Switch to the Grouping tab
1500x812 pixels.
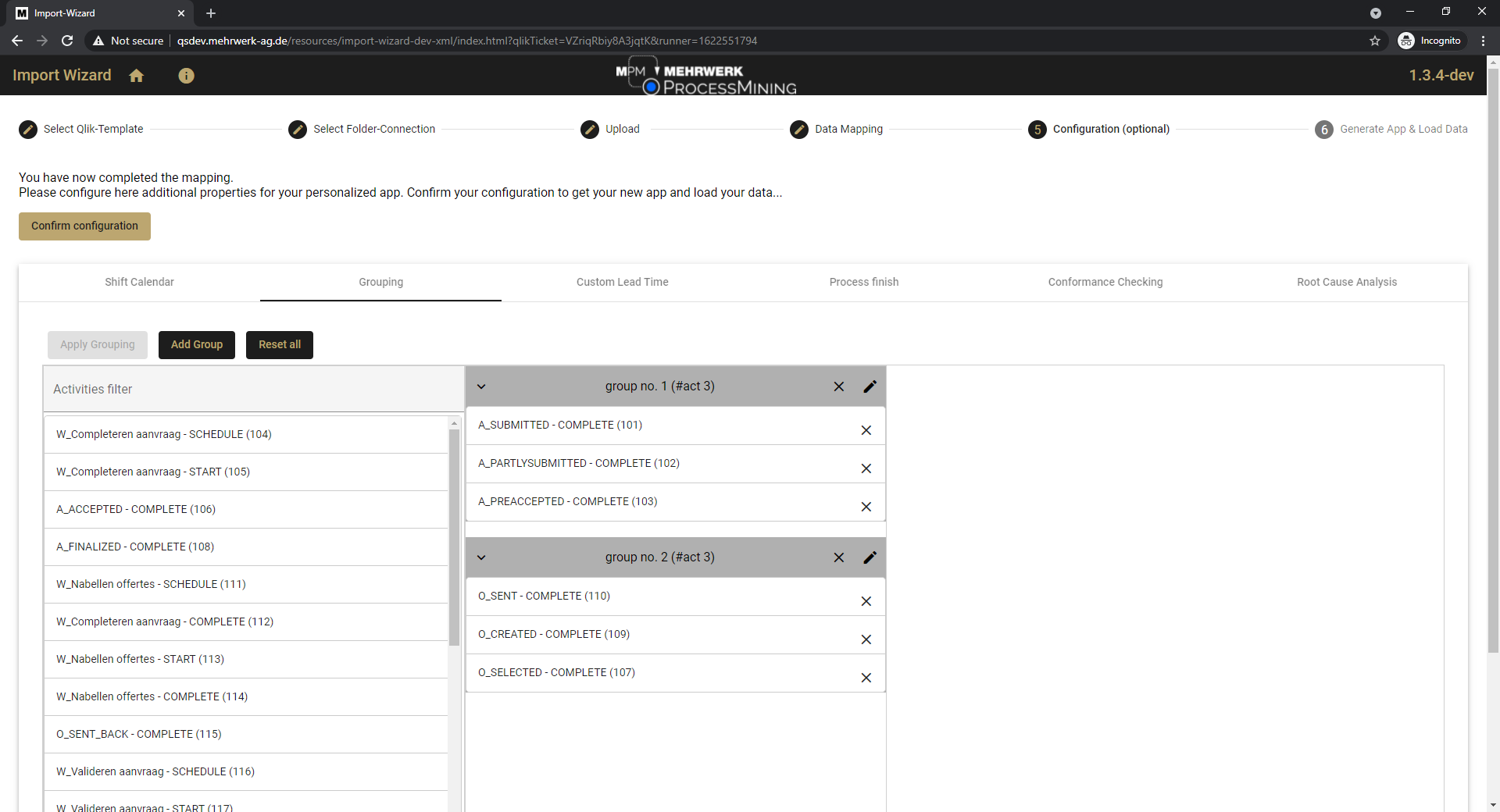[381, 282]
